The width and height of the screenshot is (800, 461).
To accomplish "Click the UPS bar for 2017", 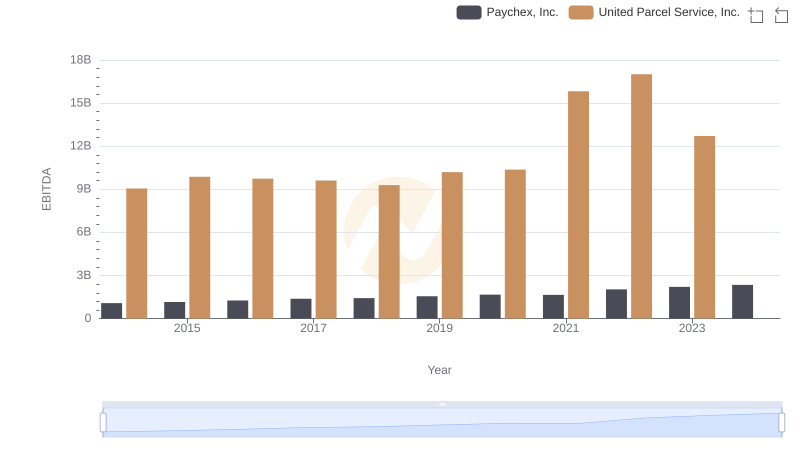I will pos(326,249).
